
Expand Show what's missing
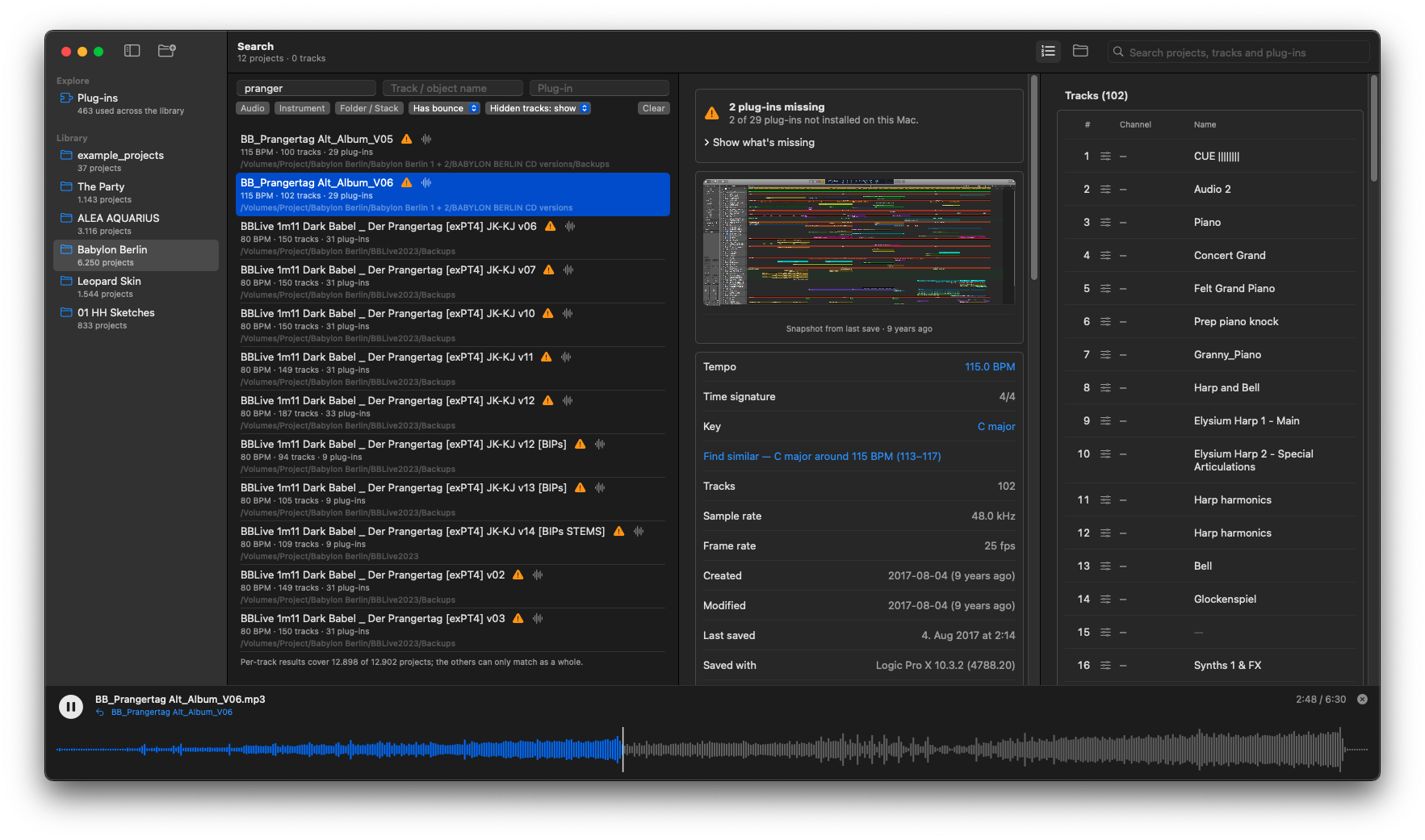pyautogui.click(x=759, y=142)
